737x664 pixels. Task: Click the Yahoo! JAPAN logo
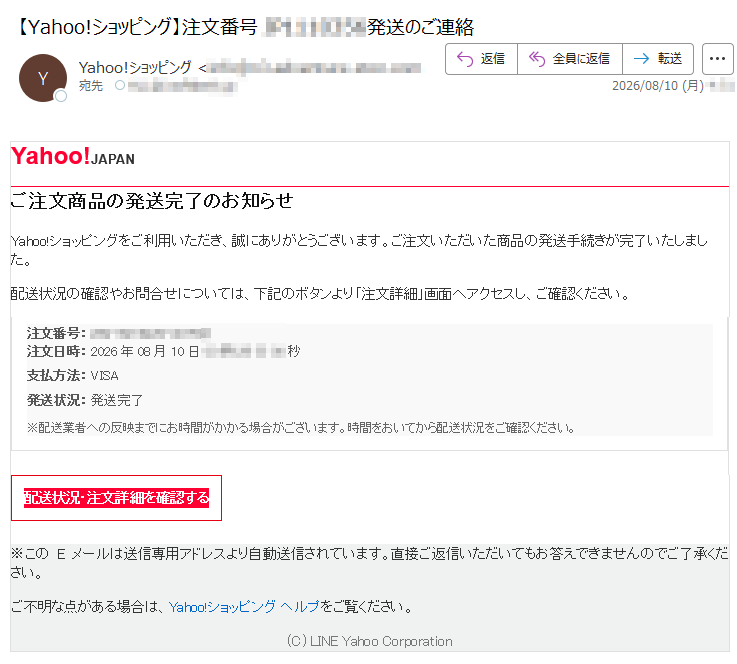(73, 156)
